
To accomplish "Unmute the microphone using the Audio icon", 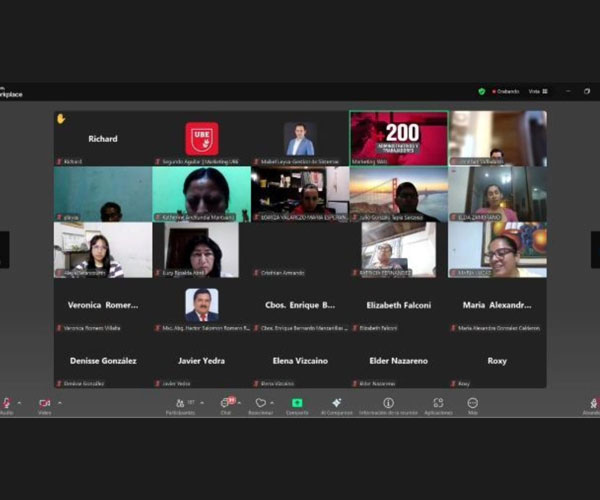I will click(x=7, y=403).
